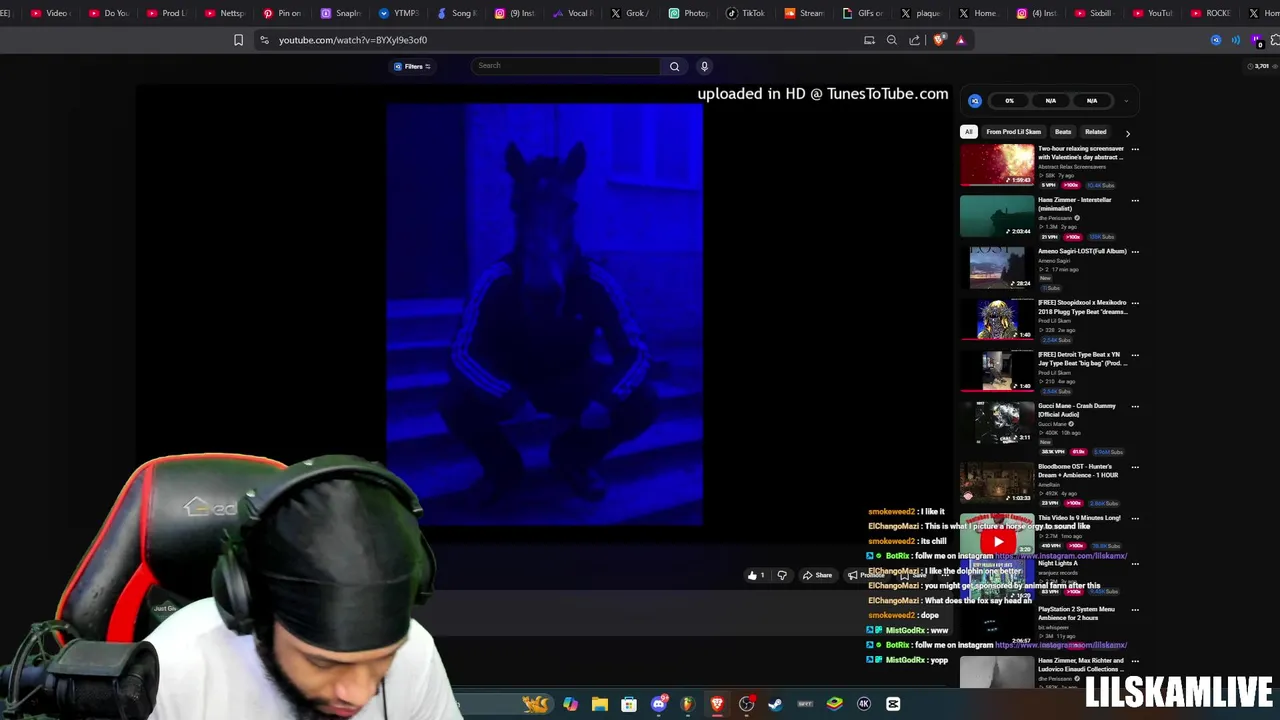Screen dimensions: 1280x720
Task: Click the 0% pill in vidIQ panel
Action: (x=1009, y=101)
